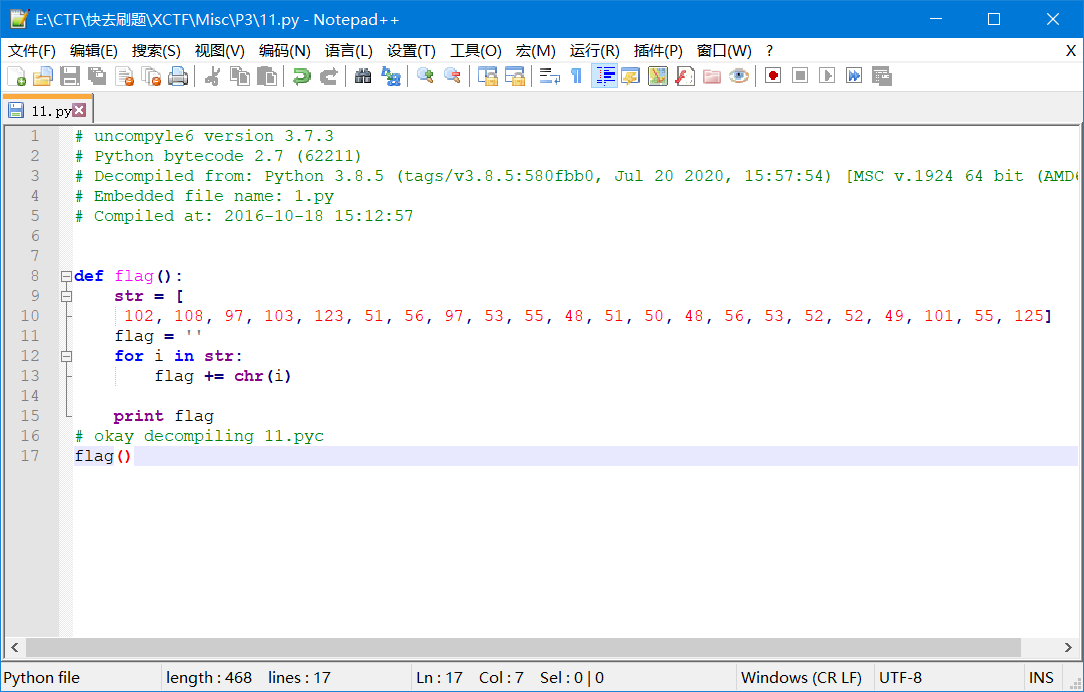Cut selection using the scissors icon
1084x692 pixels.
click(213, 76)
